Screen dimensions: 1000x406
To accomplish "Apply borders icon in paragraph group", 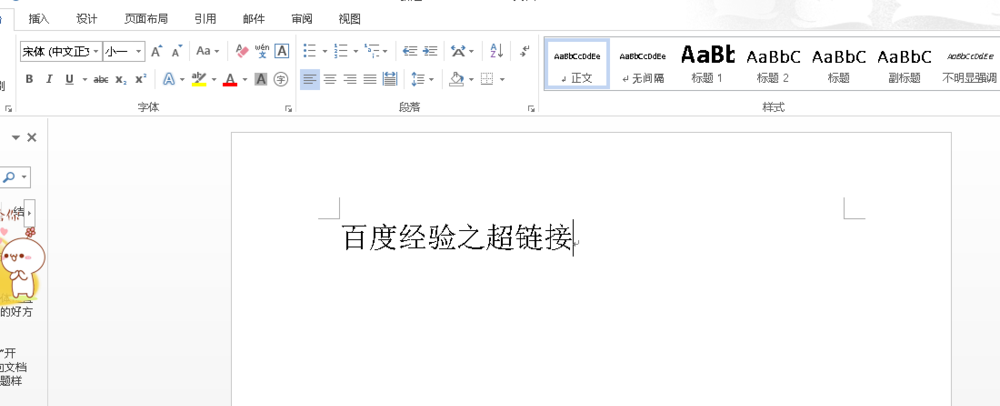I will tap(487, 80).
